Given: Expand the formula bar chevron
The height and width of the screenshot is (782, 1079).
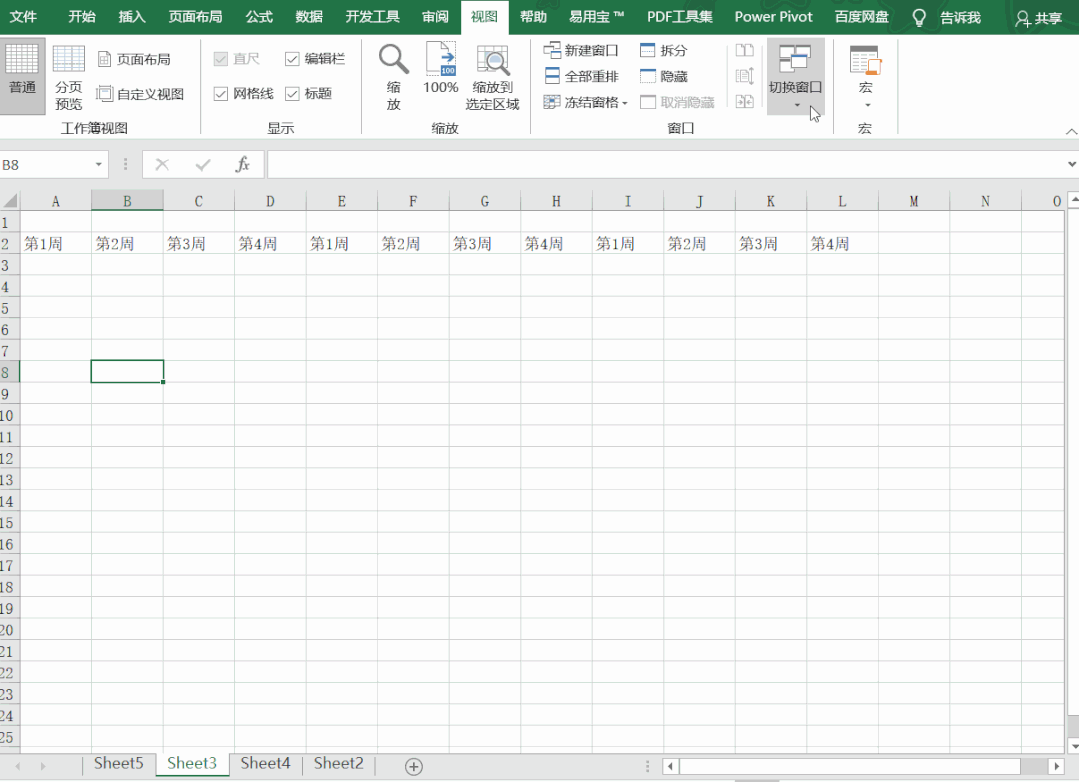Looking at the screenshot, I should [x=1071, y=165].
